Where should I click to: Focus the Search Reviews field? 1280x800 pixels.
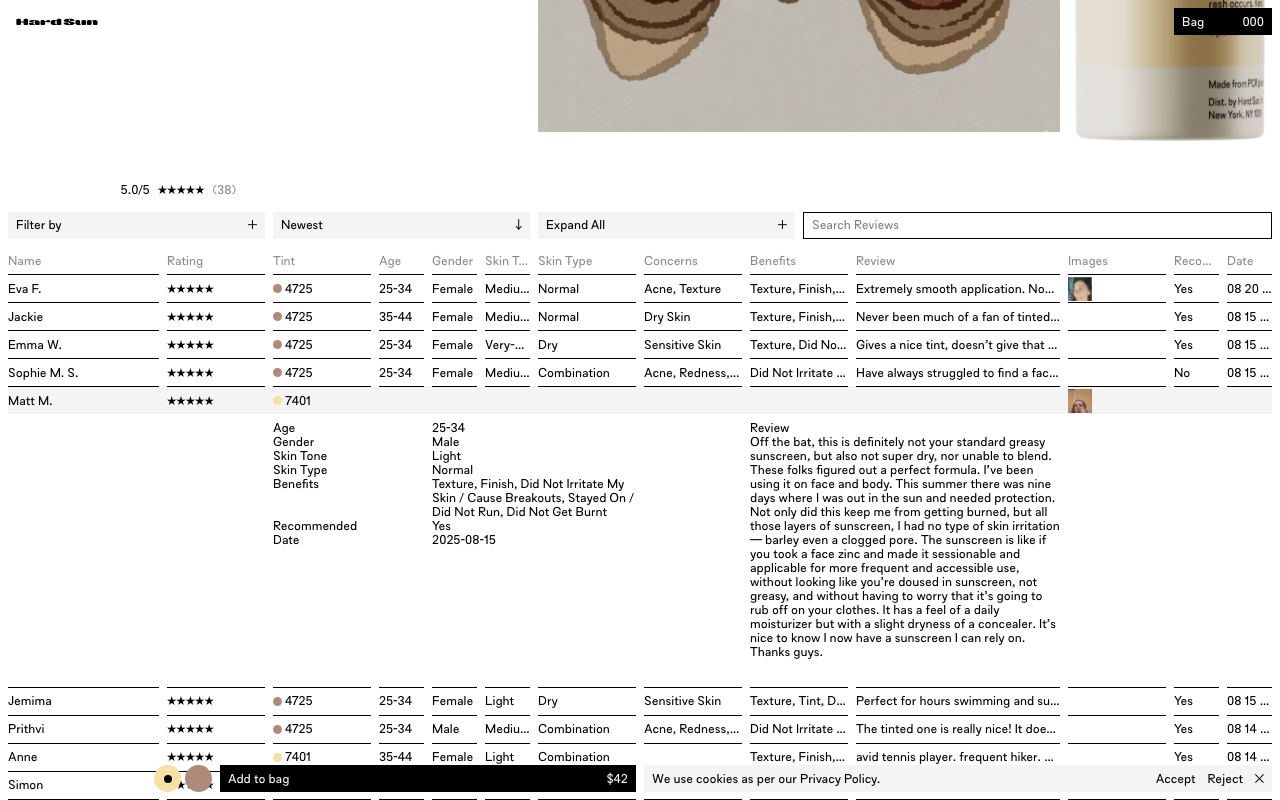(1037, 225)
